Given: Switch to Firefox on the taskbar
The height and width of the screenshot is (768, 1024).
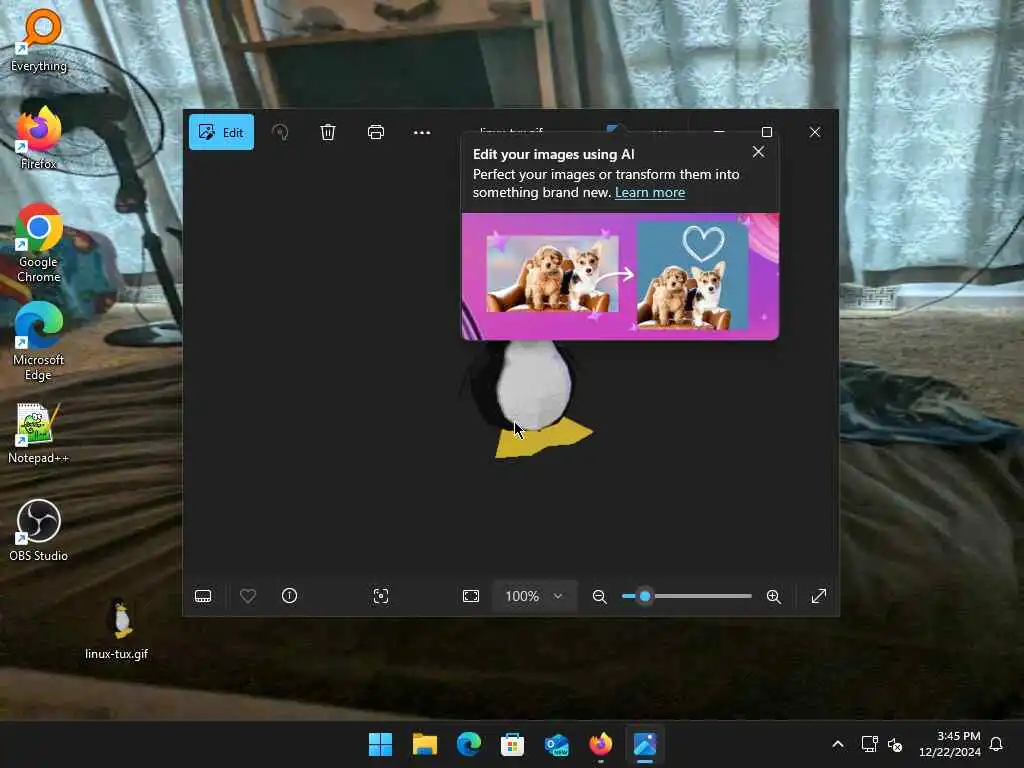Looking at the screenshot, I should point(601,744).
